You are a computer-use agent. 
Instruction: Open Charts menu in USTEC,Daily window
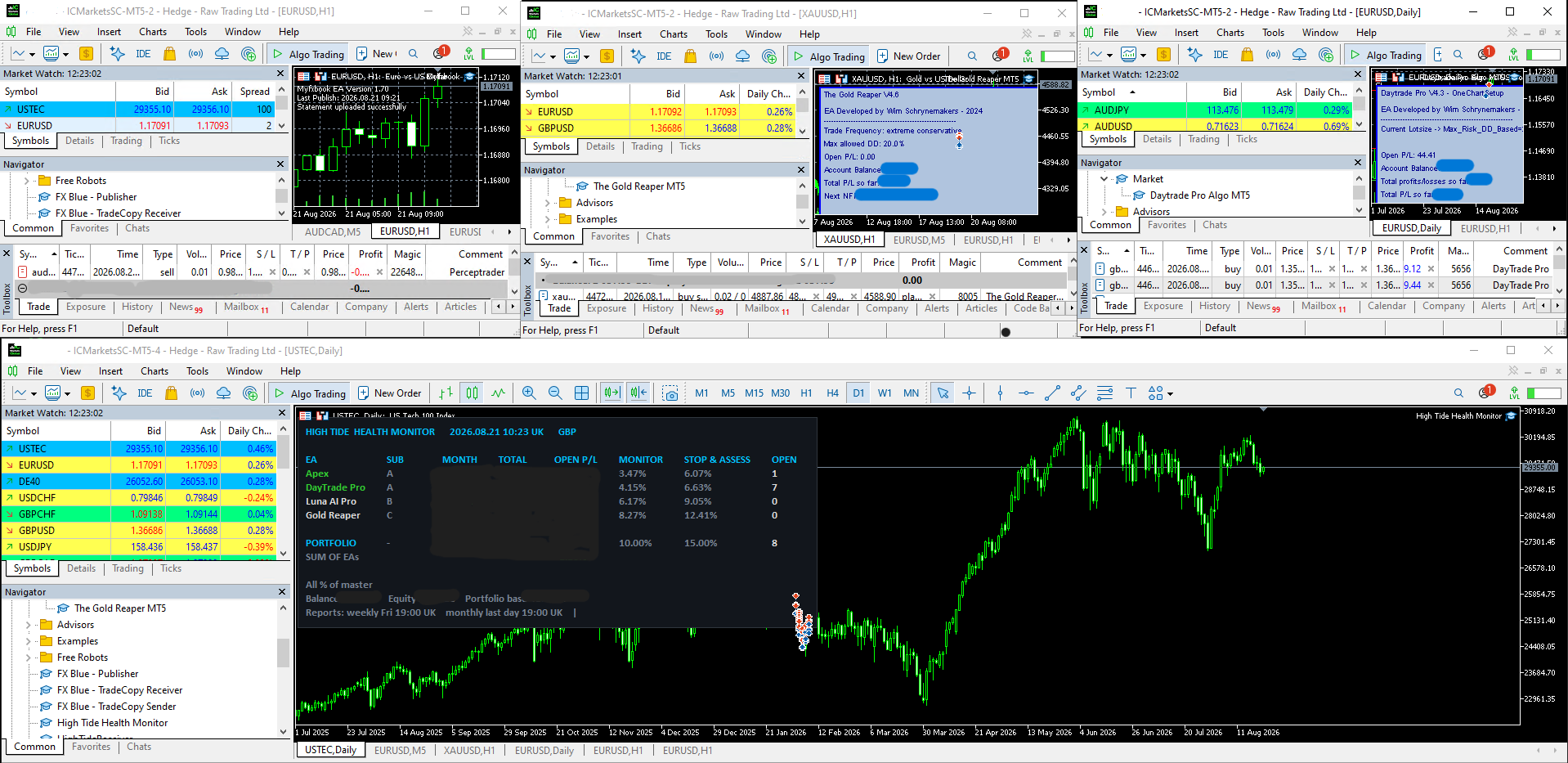(155, 371)
